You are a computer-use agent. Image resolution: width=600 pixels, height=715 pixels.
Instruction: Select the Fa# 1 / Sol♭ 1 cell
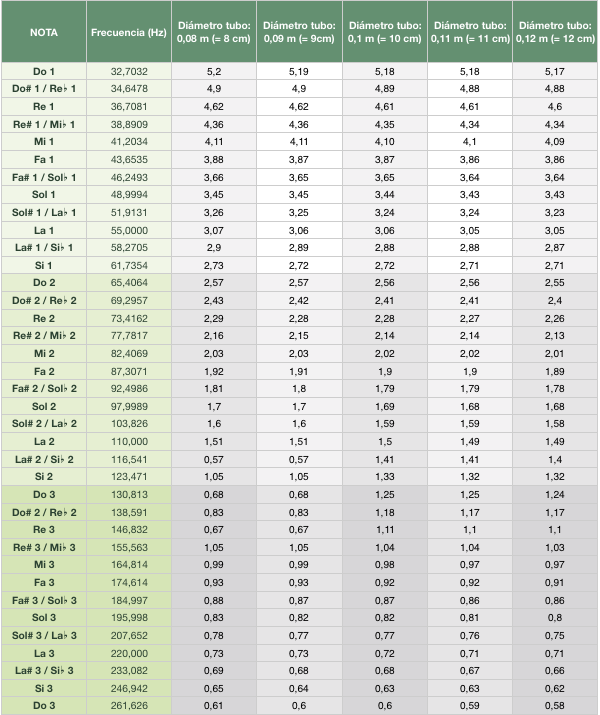44,177
